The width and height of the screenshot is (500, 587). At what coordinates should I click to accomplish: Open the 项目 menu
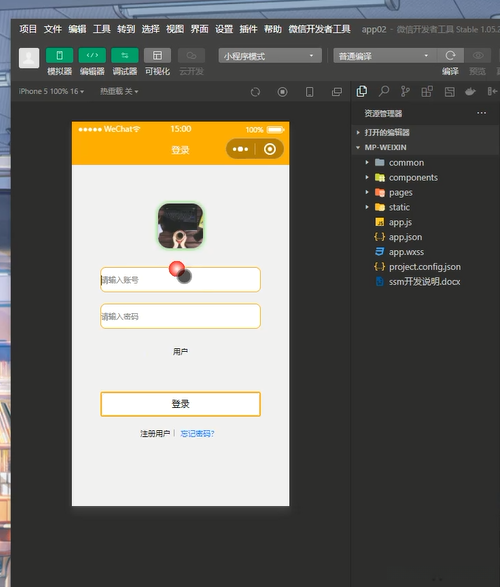point(28,29)
